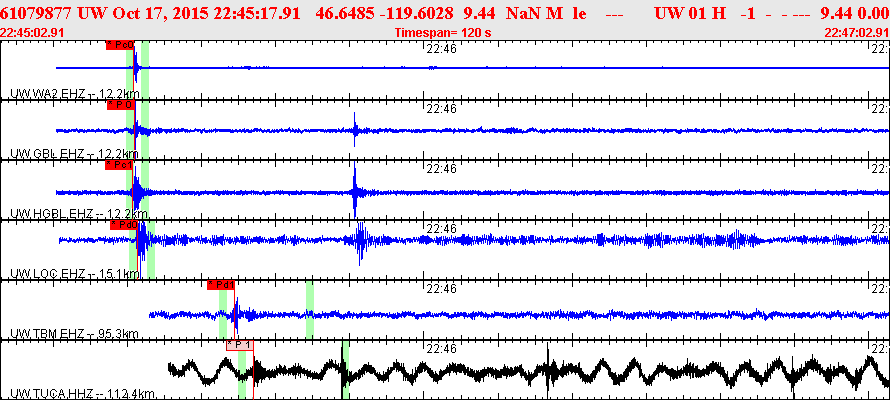The width and height of the screenshot is (890, 400).
Task: Select the UW.TUCA HHZ 112.4km channel label
Action: (83, 394)
